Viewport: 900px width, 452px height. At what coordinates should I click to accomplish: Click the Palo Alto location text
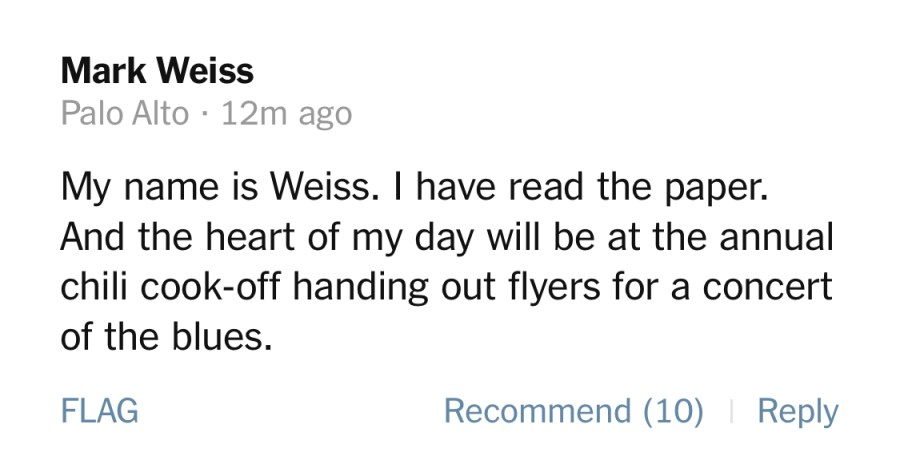point(124,113)
